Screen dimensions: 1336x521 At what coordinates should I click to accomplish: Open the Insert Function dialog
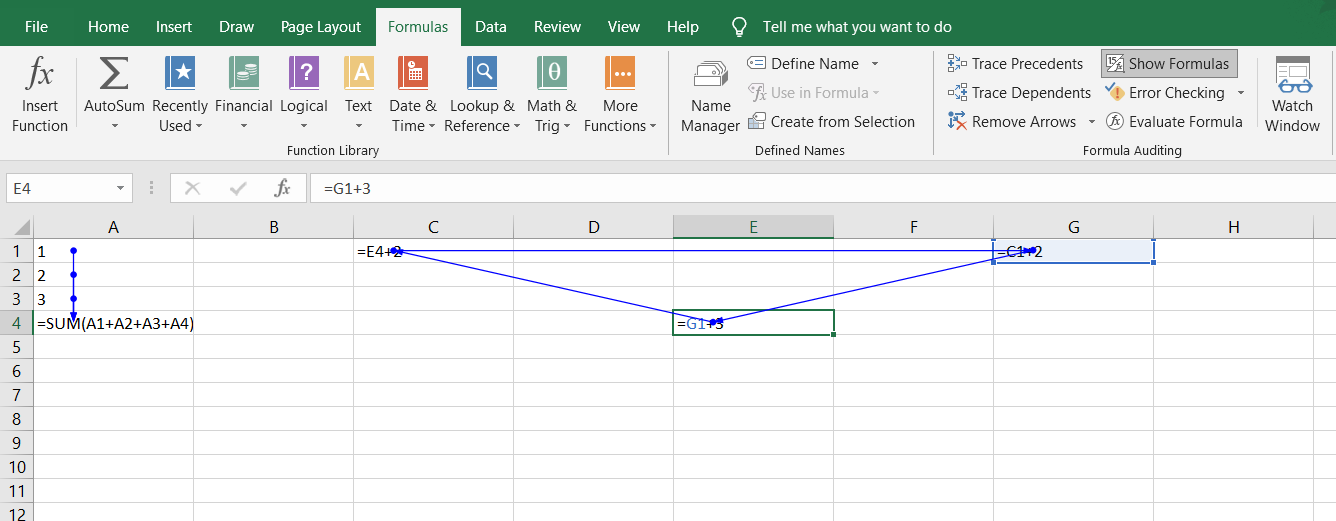(x=40, y=95)
